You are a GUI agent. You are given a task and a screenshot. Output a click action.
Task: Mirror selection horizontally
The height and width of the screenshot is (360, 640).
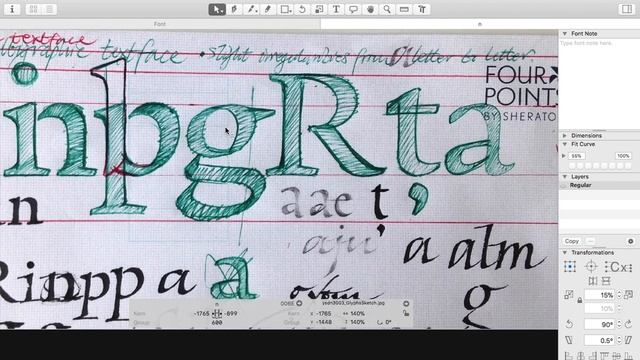[x=593, y=281]
